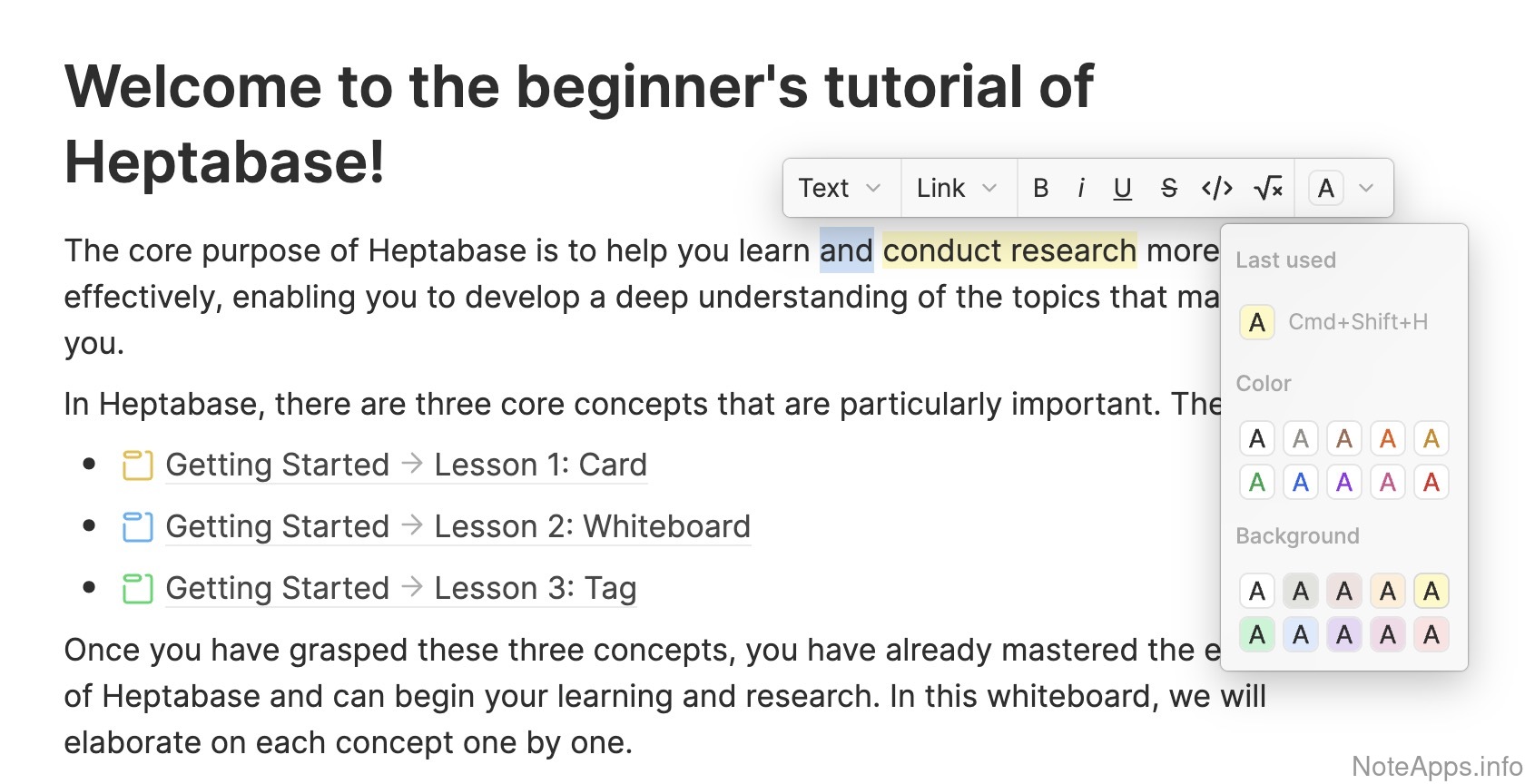
Task: Open the Link dropdown
Action: (957, 188)
